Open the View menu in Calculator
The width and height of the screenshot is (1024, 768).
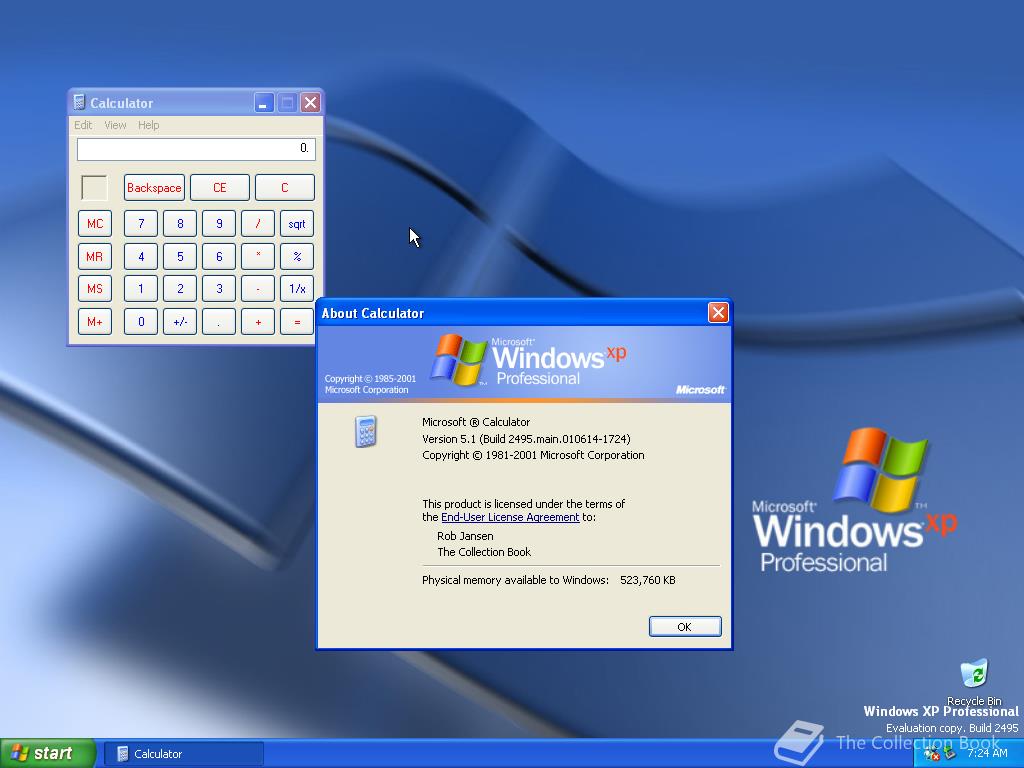pyautogui.click(x=115, y=125)
